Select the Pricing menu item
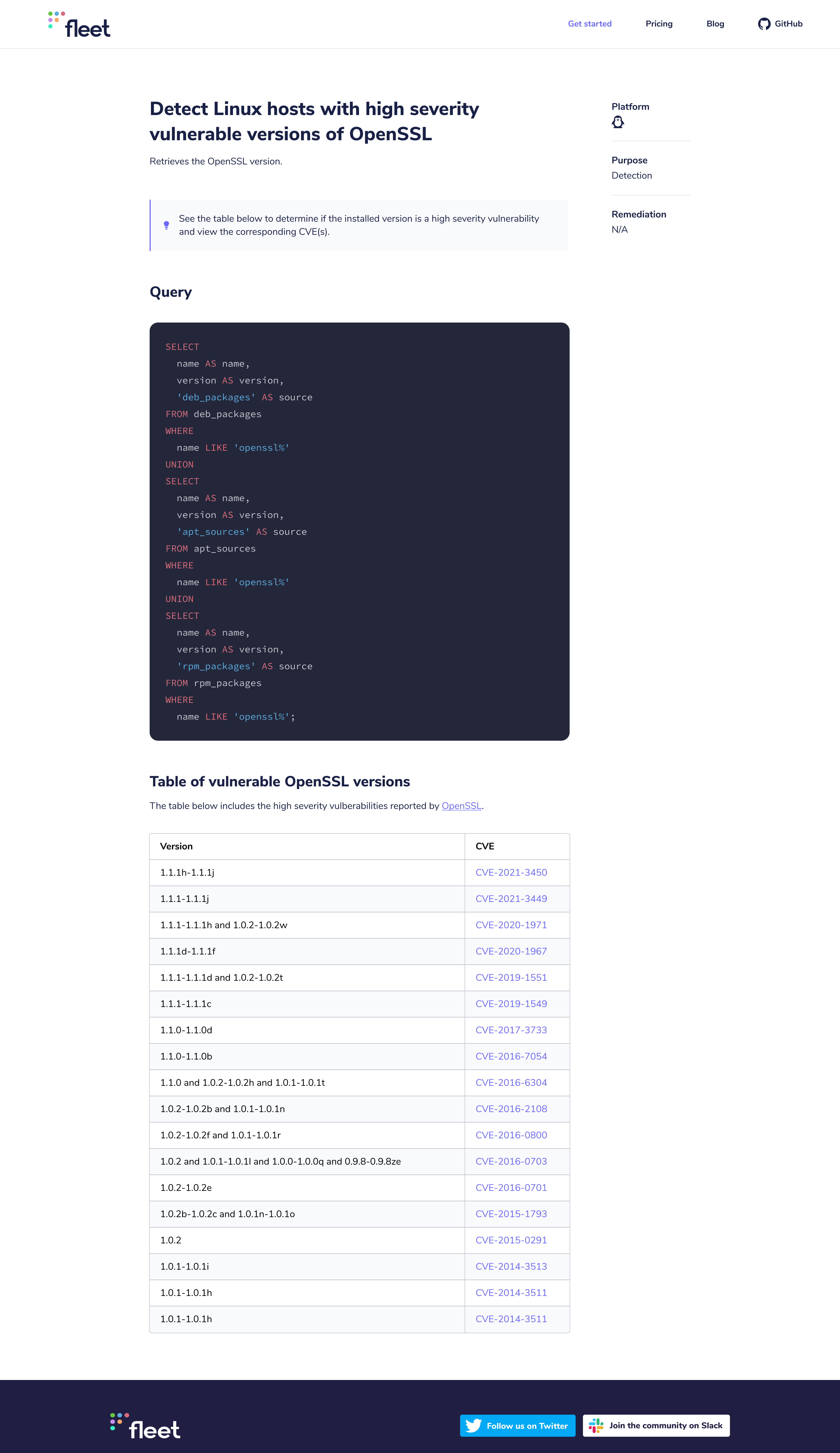The height and width of the screenshot is (1453, 840). 659,24
